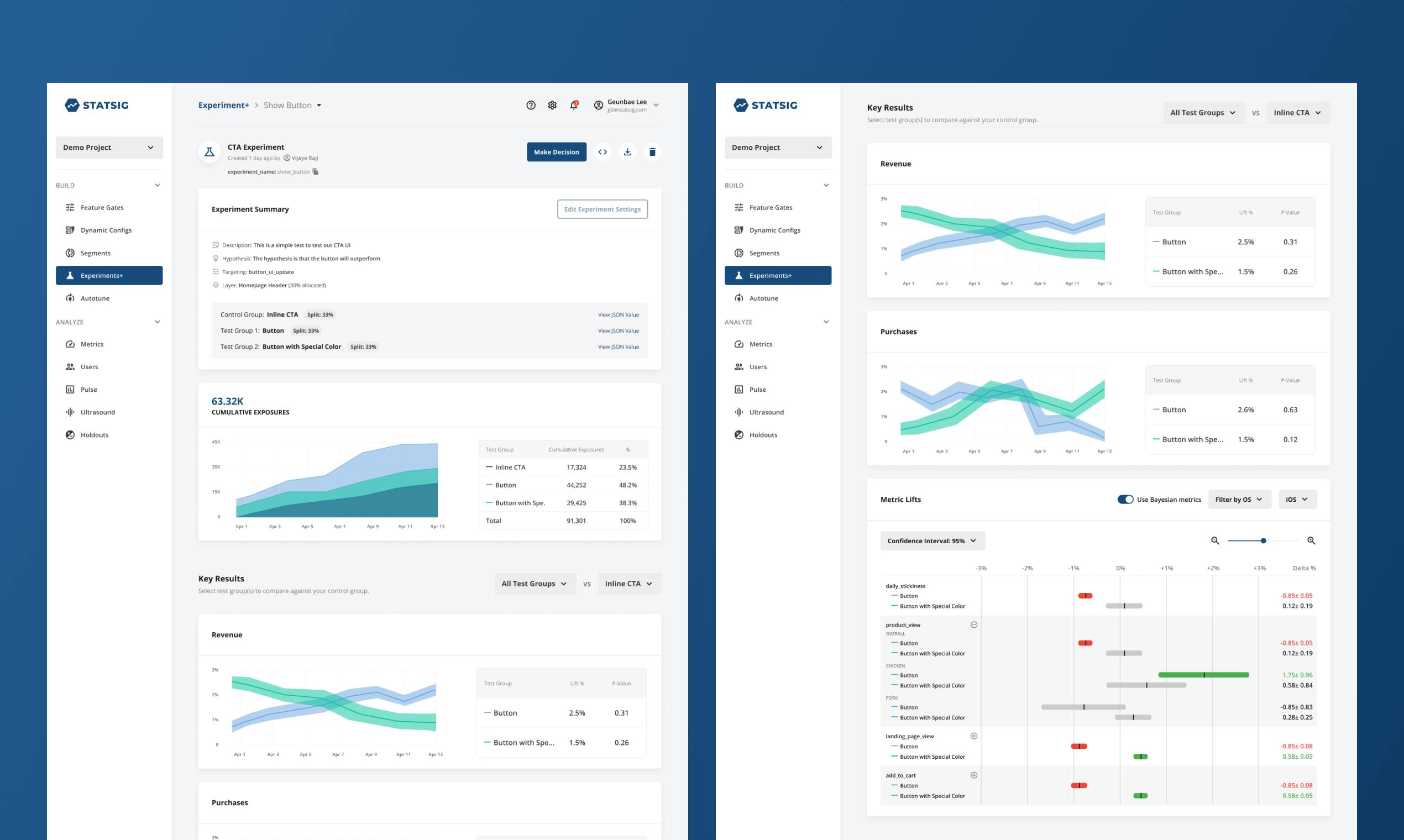The height and width of the screenshot is (840, 1404).
Task: Click the Make Decision button
Action: click(557, 152)
